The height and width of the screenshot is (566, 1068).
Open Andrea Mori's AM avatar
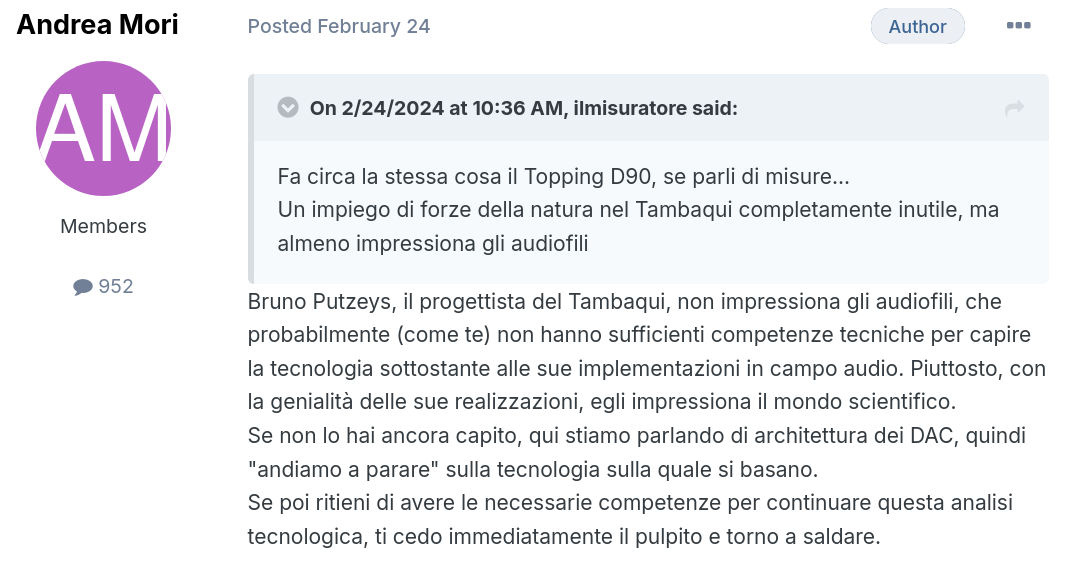click(104, 129)
